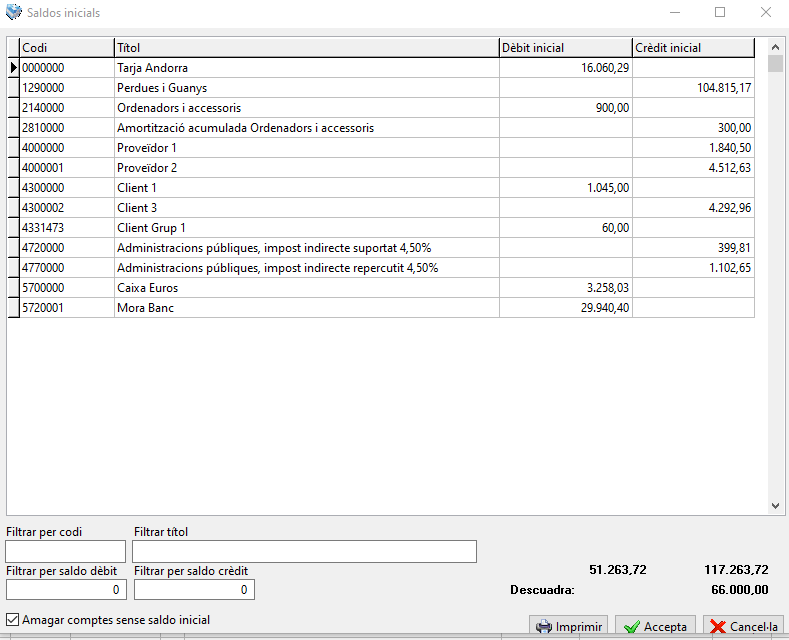The height and width of the screenshot is (640, 789).
Task: Select the Proveïdor 1 title cell
Action: (307, 148)
